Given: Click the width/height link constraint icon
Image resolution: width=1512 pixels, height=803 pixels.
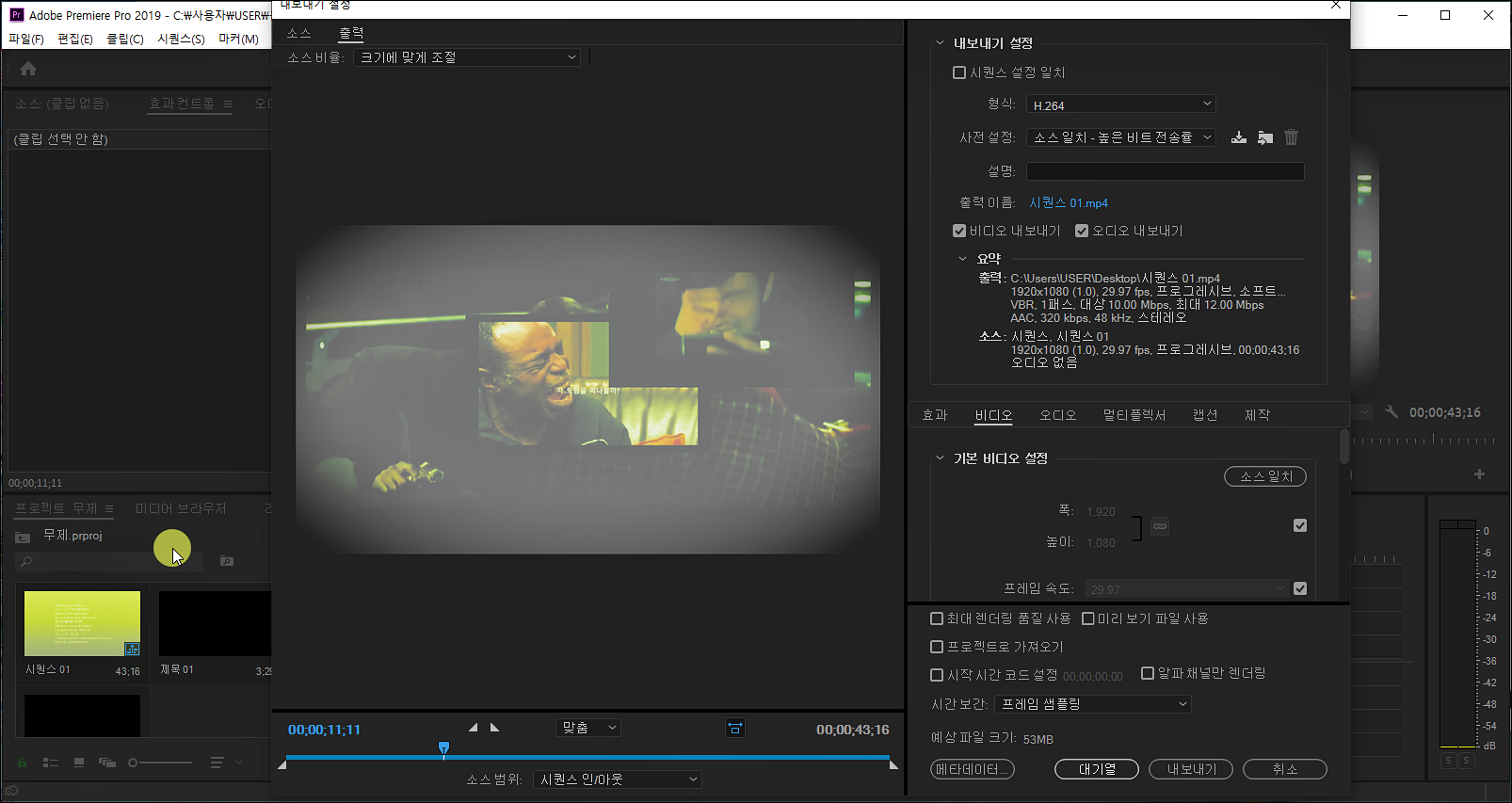Looking at the screenshot, I should tap(1160, 526).
